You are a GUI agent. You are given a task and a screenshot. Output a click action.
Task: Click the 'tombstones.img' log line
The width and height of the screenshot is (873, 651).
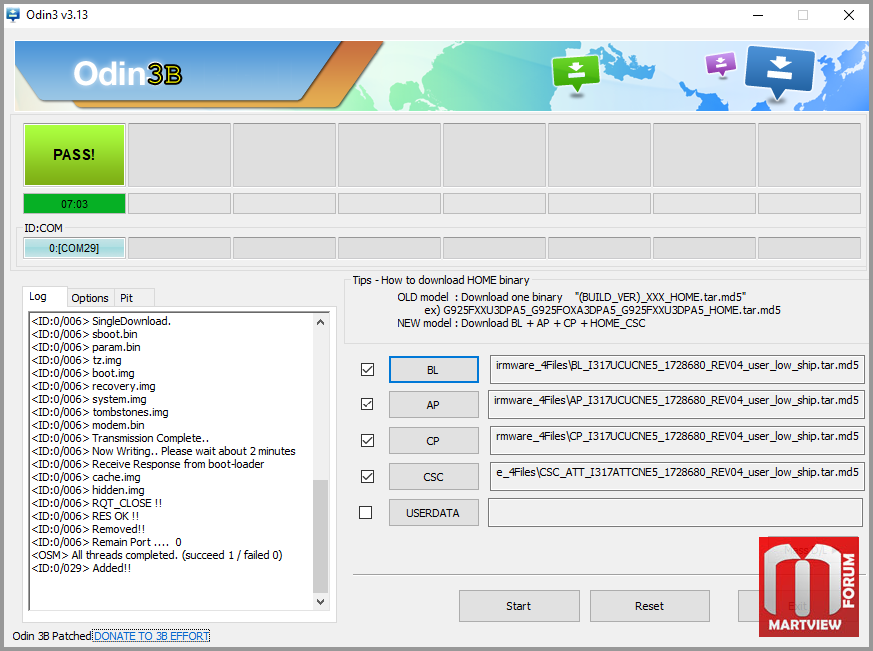[100, 412]
